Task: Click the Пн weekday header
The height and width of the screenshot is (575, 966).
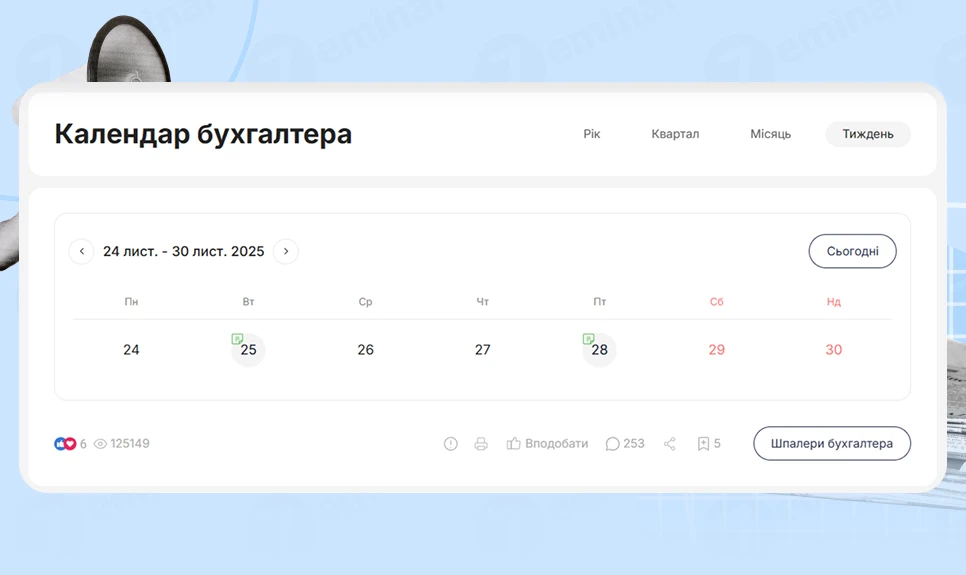Action: tap(131, 302)
